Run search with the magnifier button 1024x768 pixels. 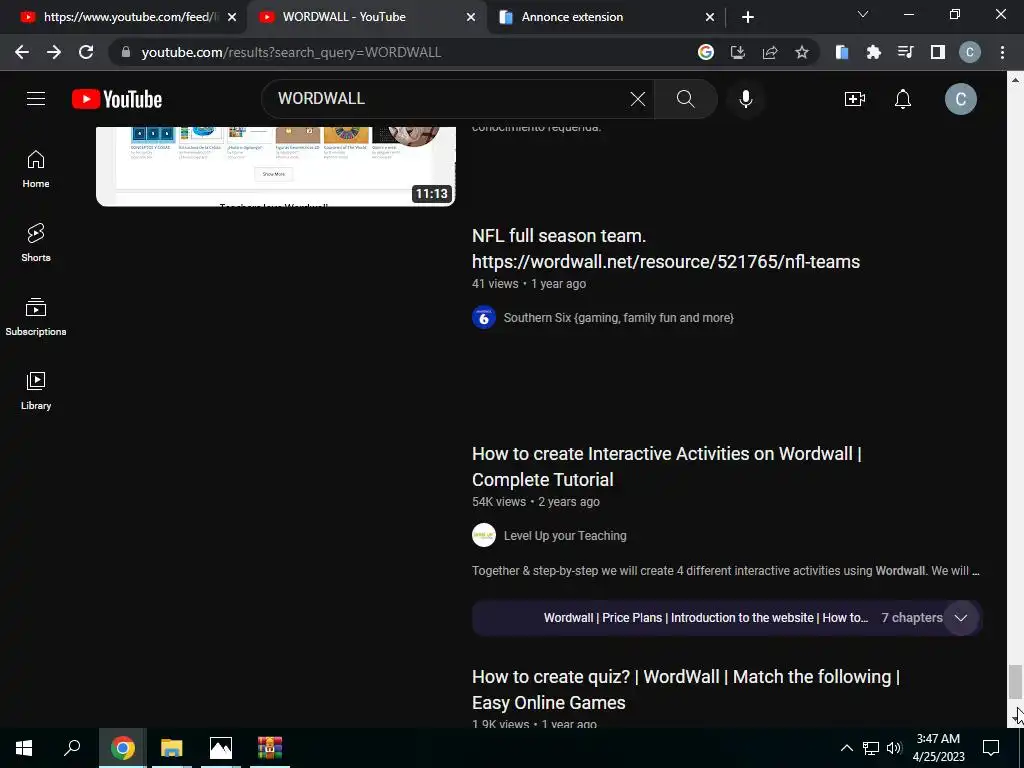pos(686,99)
